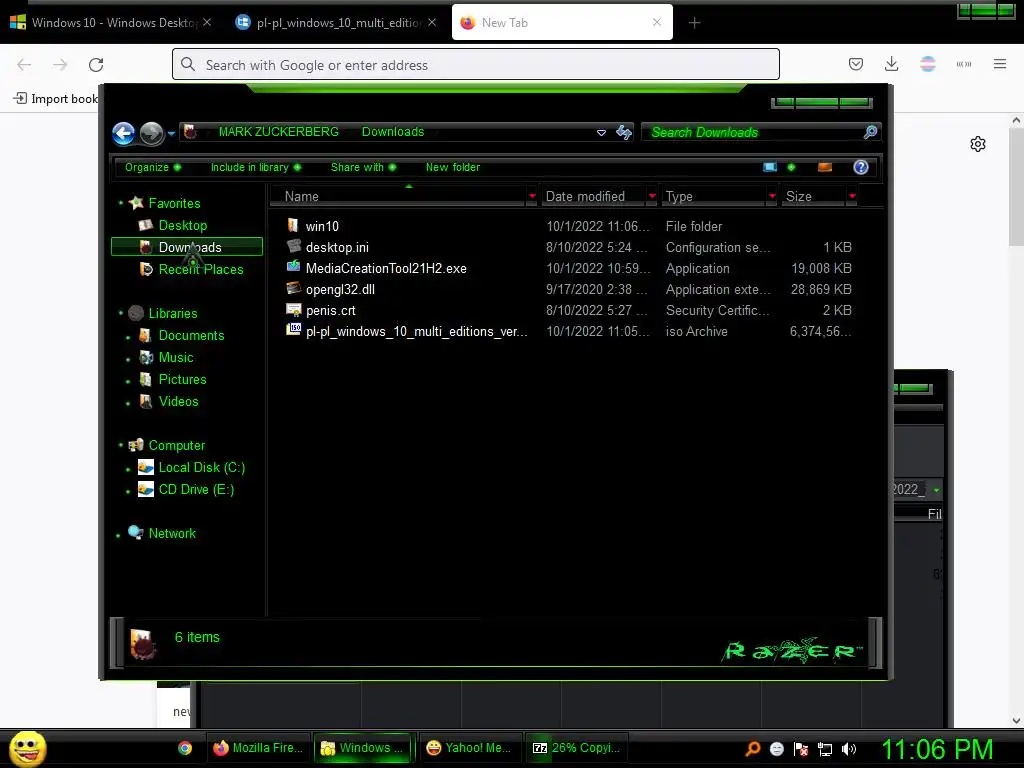
Task: Select the win10 folder
Action: 322,227
